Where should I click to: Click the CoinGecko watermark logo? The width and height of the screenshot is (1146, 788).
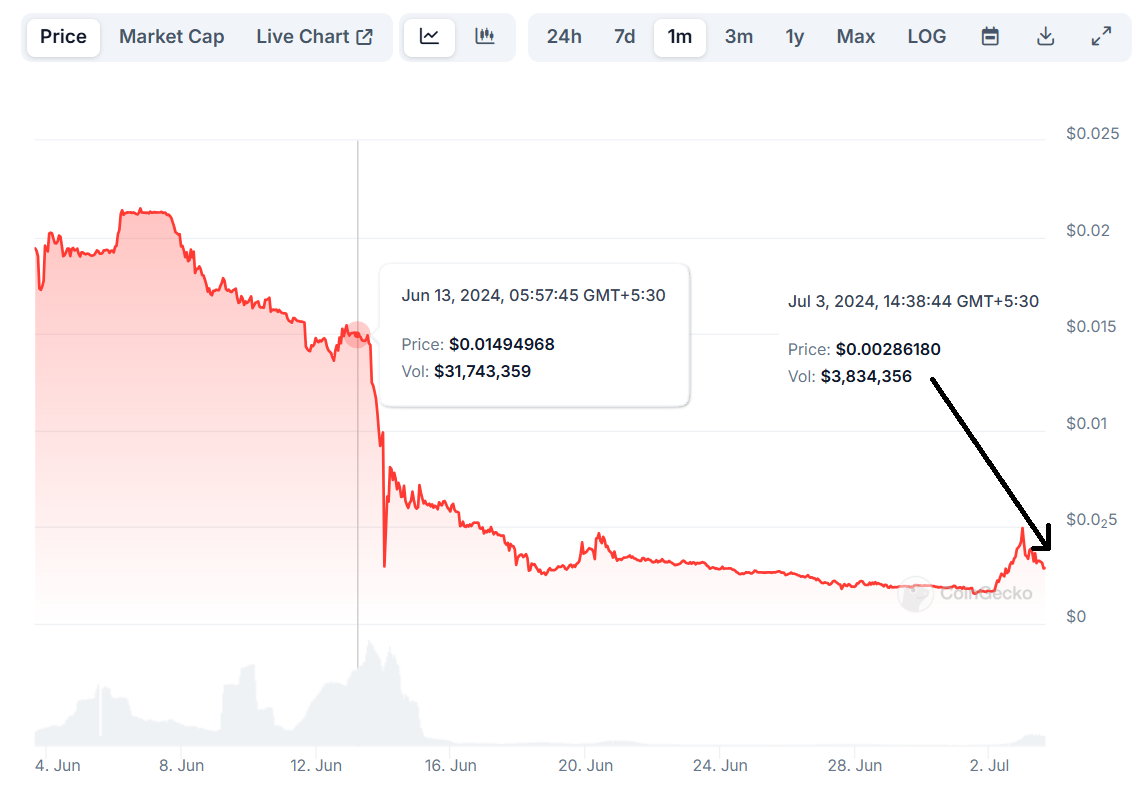[965, 593]
